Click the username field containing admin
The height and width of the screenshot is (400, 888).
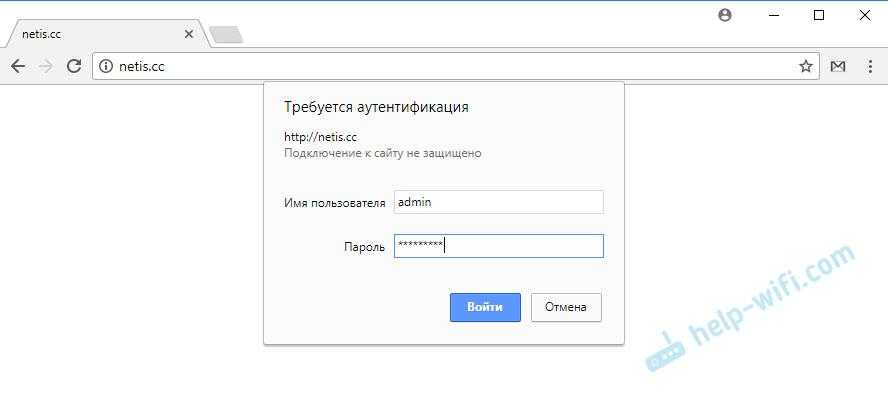coord(498,202)
